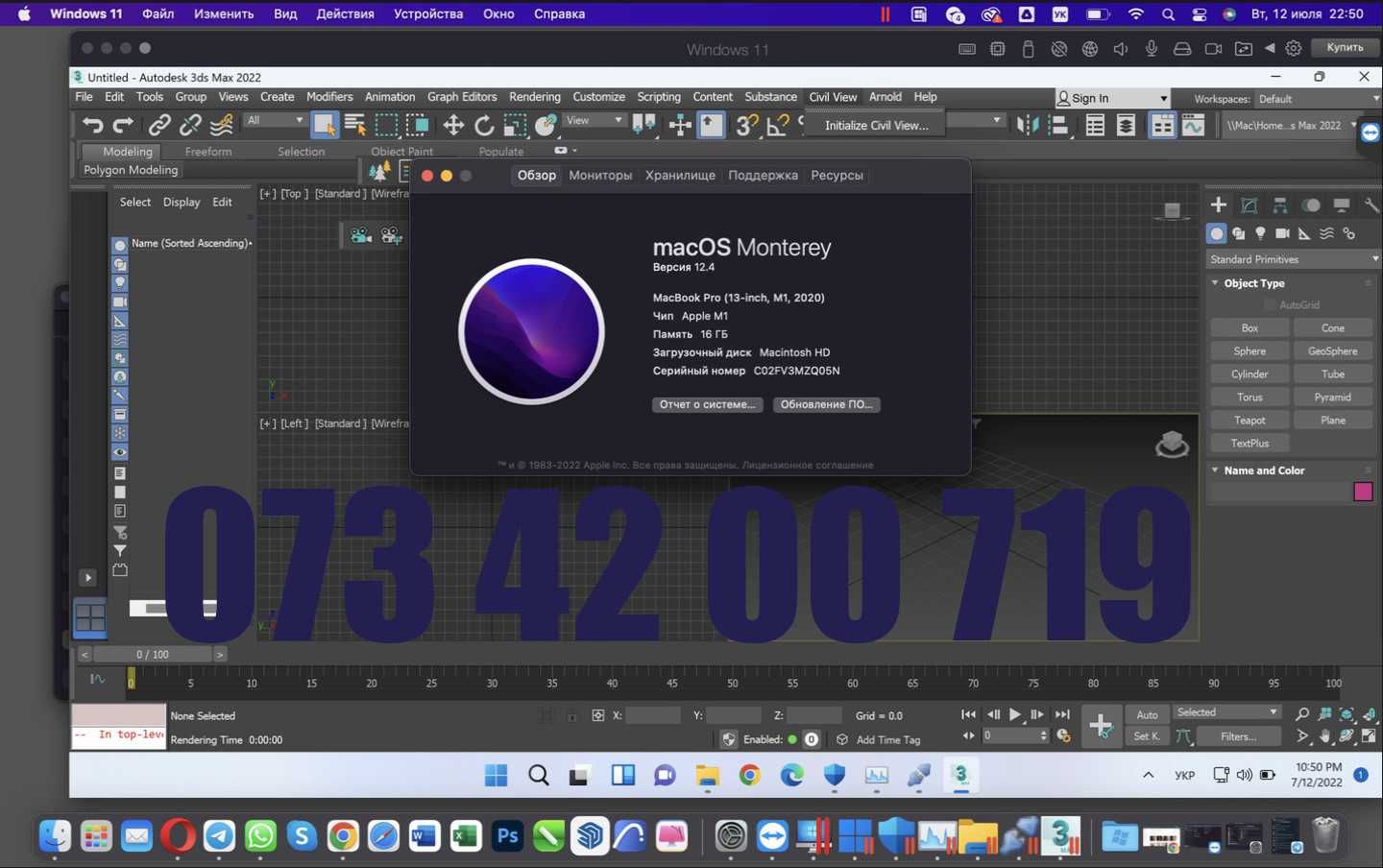The height and width of the screenshot is (868, 1383).
Task: Toggle the AutoGrid checkbox
Action: click(1270, 304)
